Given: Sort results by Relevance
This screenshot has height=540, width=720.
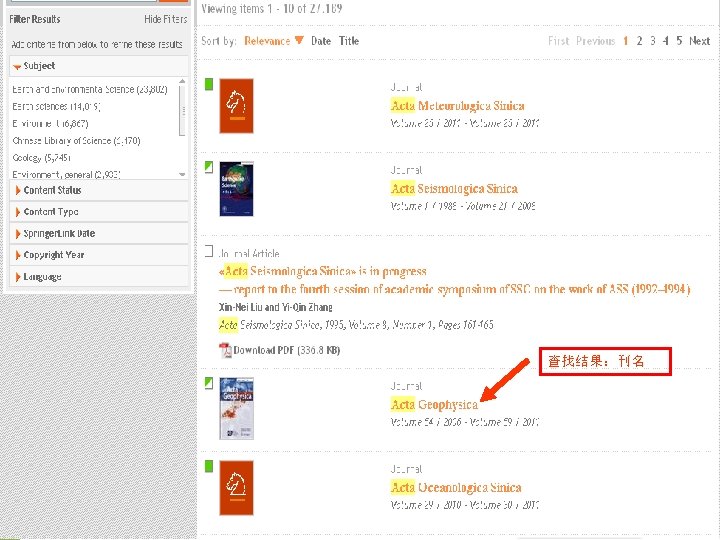Looking at the screenshot, I should 274,41.
